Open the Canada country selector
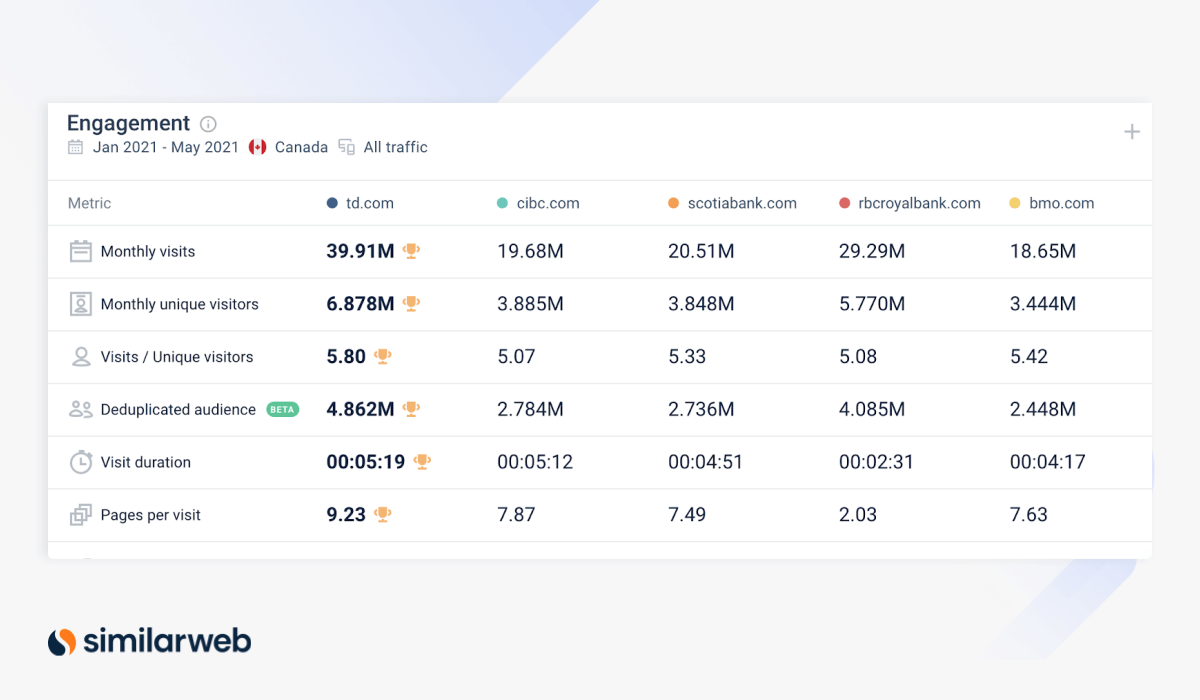 tap(301, 147)
